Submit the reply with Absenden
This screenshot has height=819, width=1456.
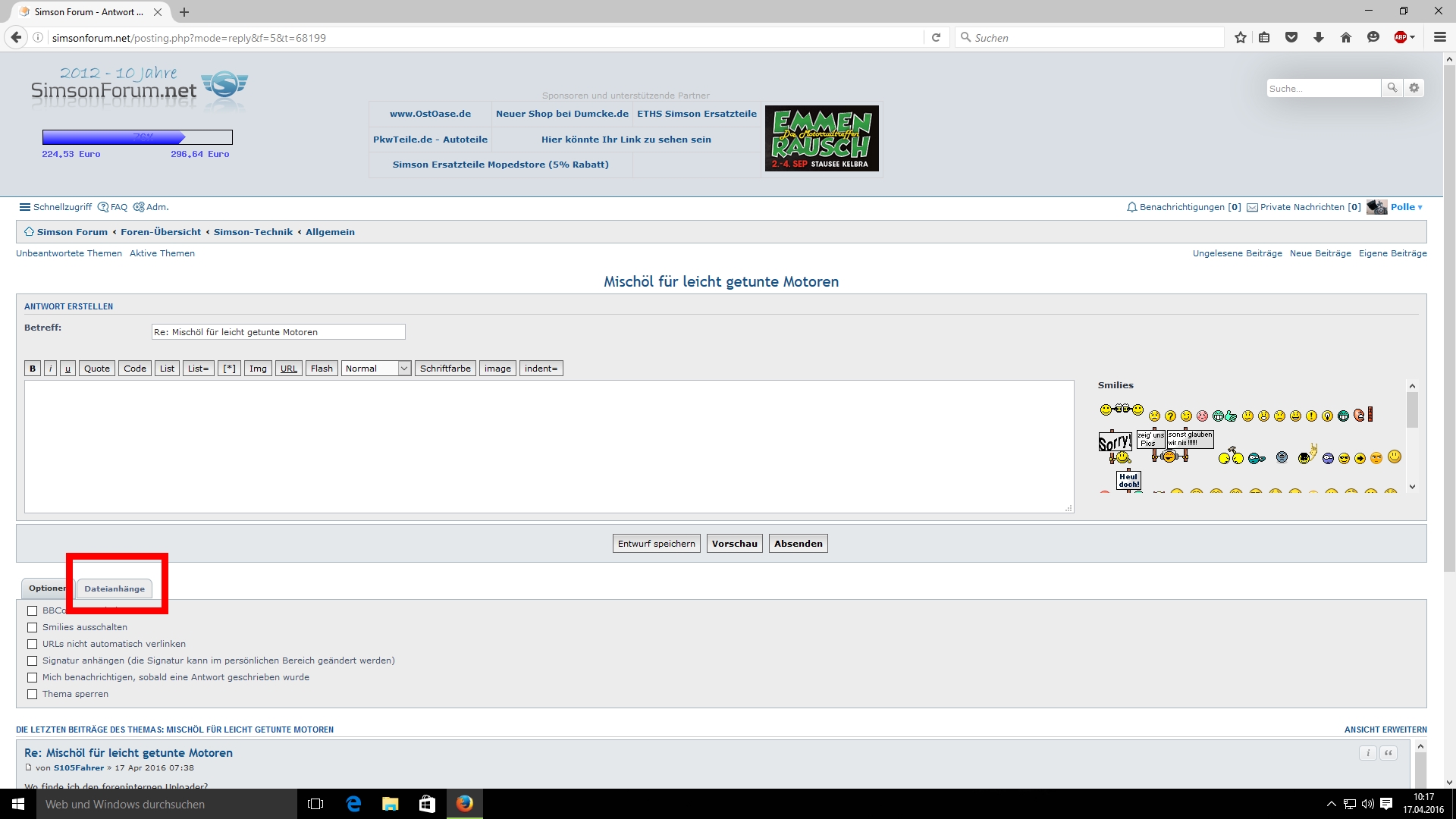point(798,544)
